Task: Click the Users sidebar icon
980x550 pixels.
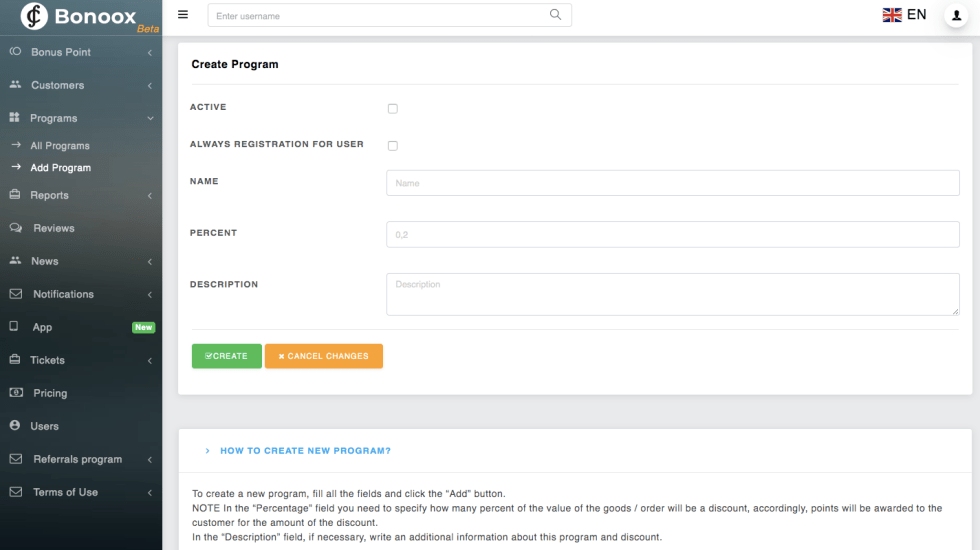Action: [15, 426]
